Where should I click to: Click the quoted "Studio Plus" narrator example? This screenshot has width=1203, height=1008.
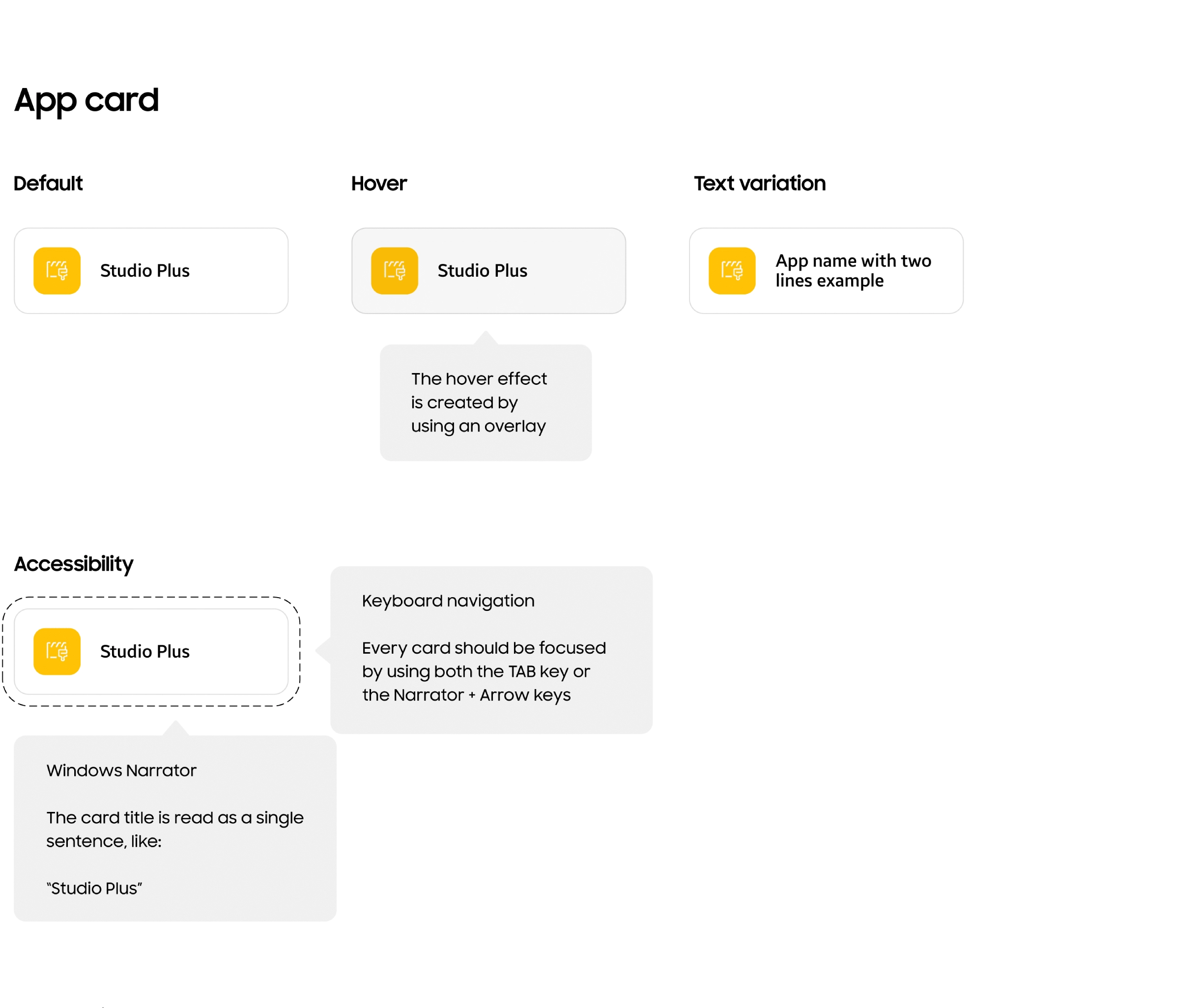pyautogui.click(x=94, y=888)
